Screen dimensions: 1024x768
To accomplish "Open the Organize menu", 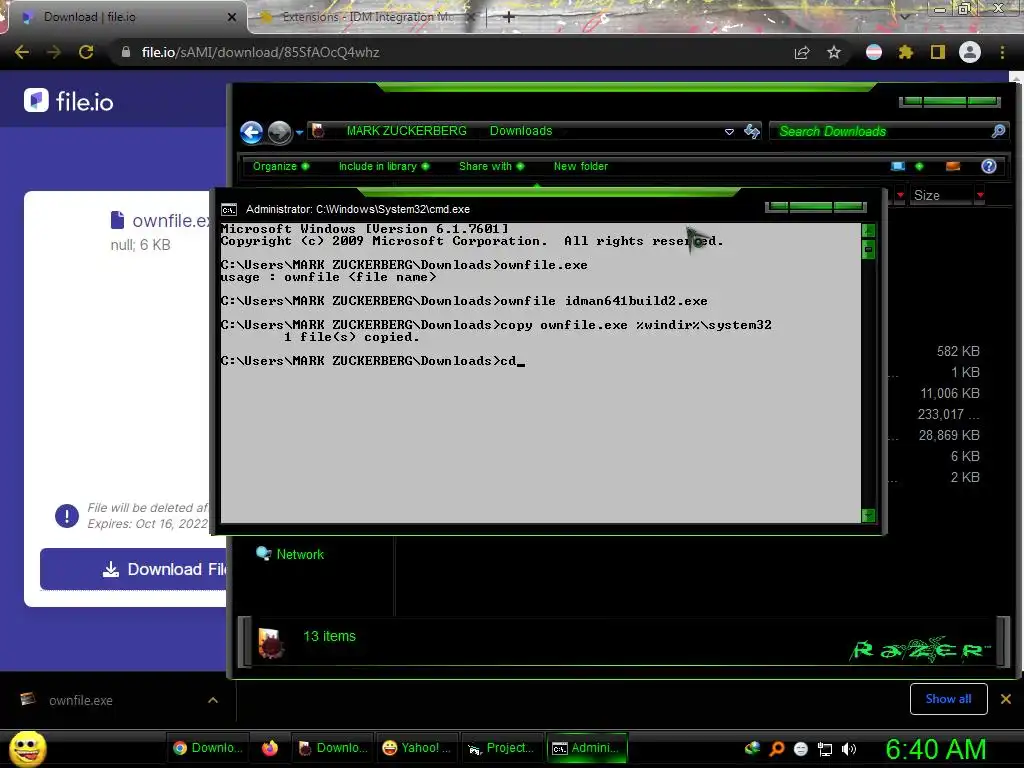I will 281,167.
